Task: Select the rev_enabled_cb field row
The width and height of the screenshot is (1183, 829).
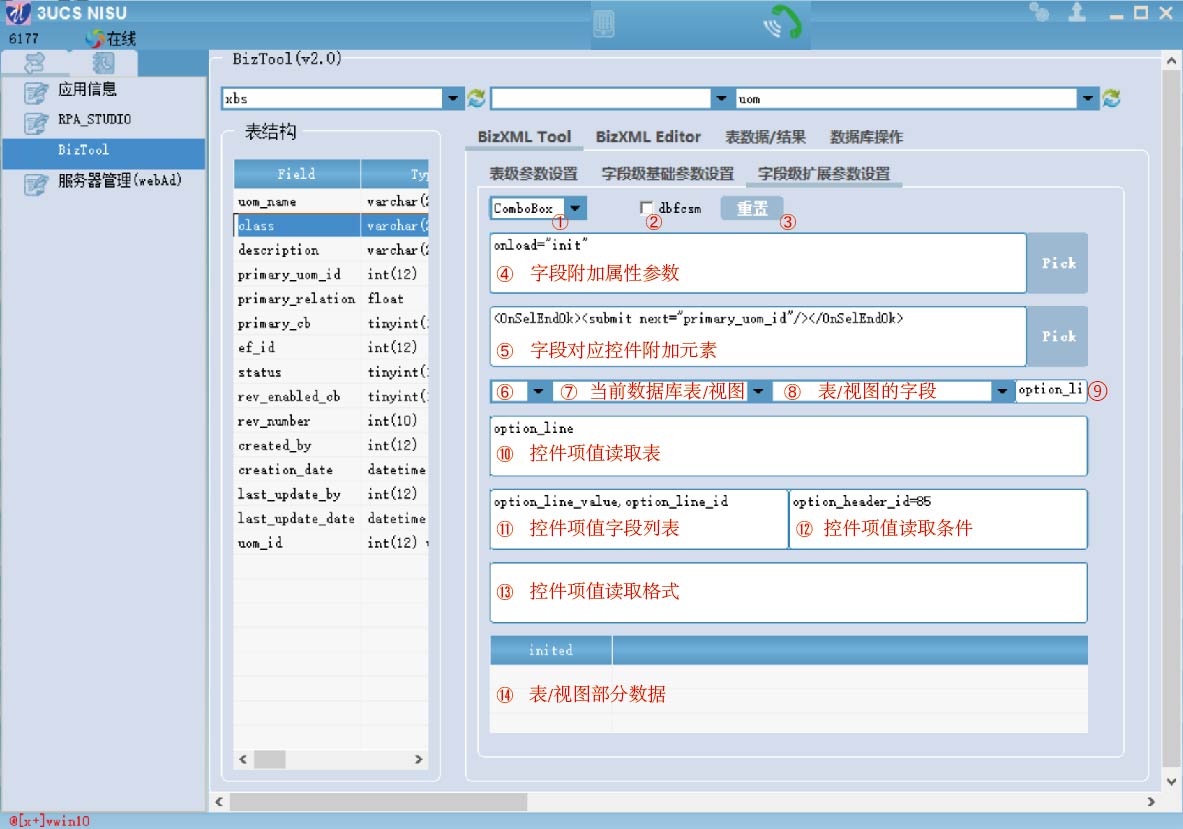Action: (331, 396)
